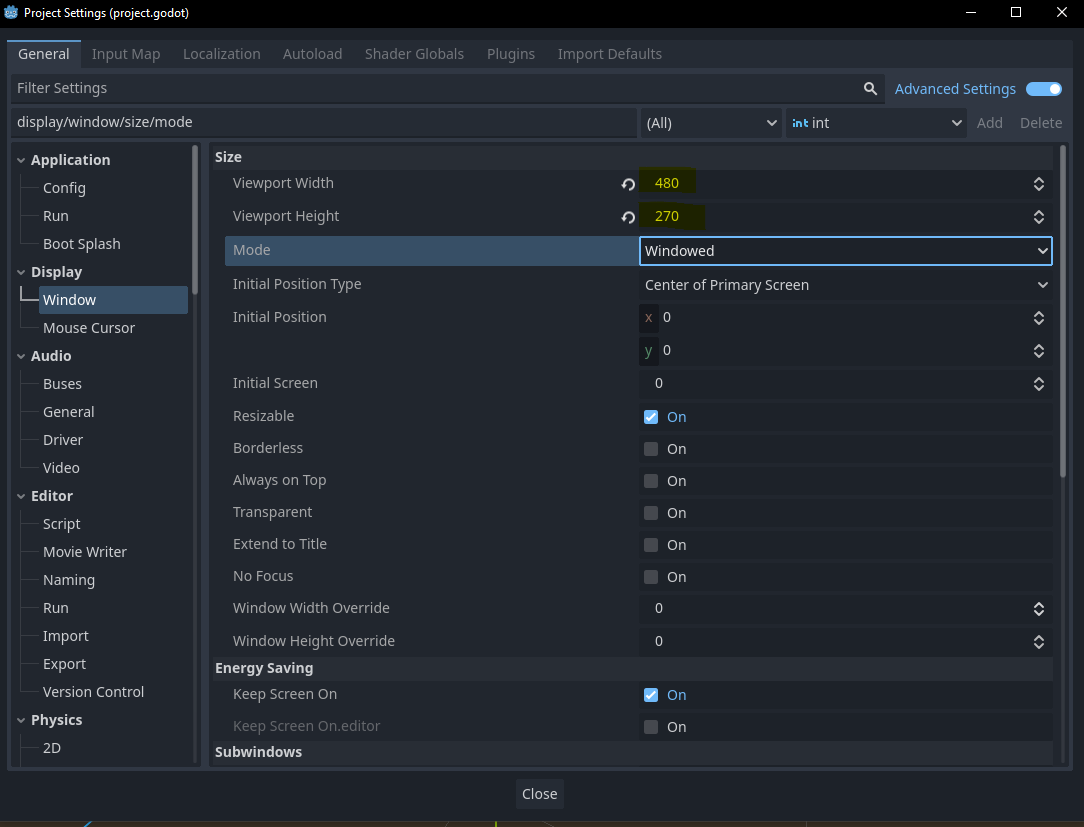The height and width of the screenshot is (827, 1084).
Task: Click the search magnifier icon in Filter Settings
Action: pyautogui.click(x=870, y=89)
